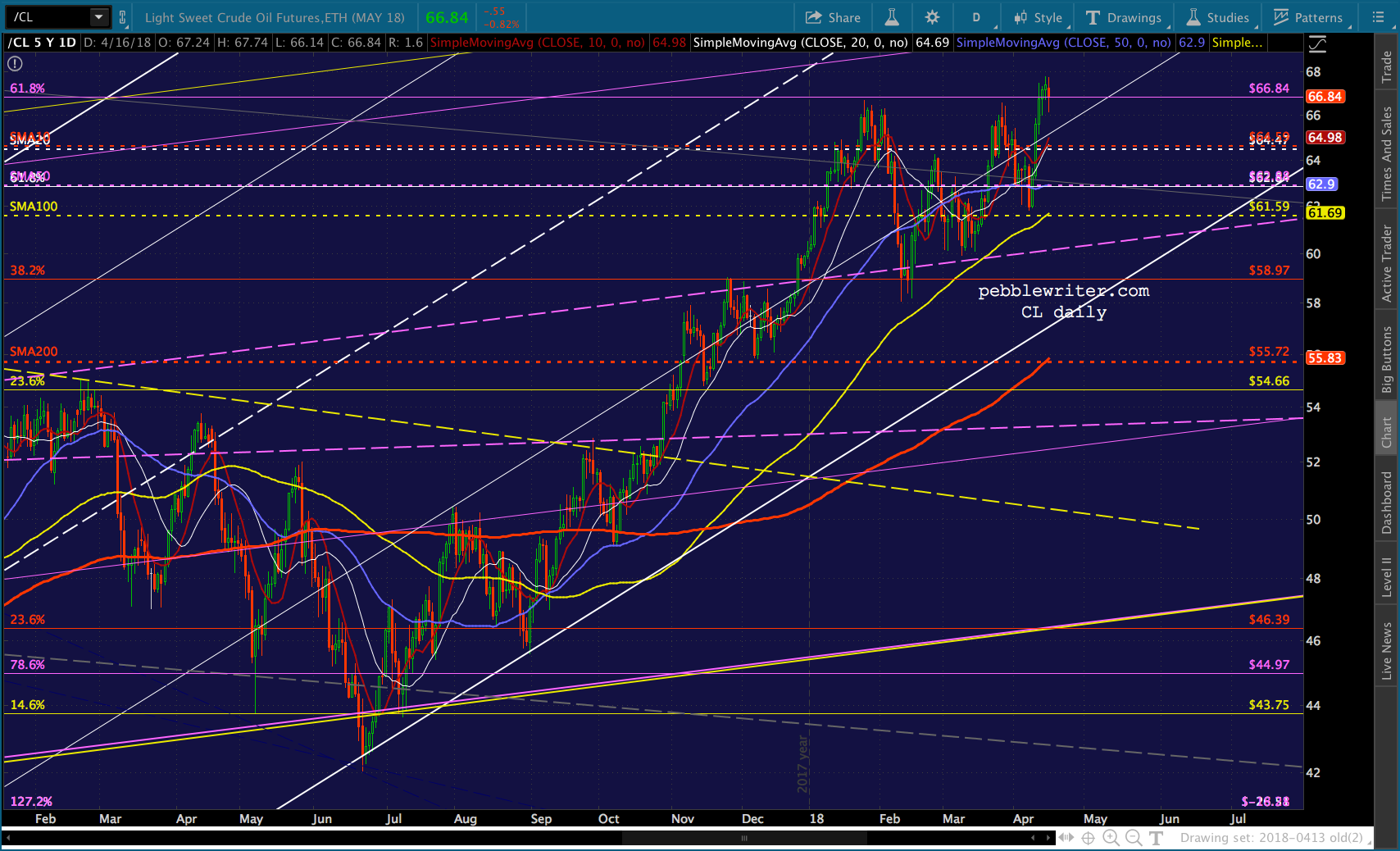Click the Share button
The height and width of the screenshot is (851, 1400).
pyautogui.click(x=833, y=17)
